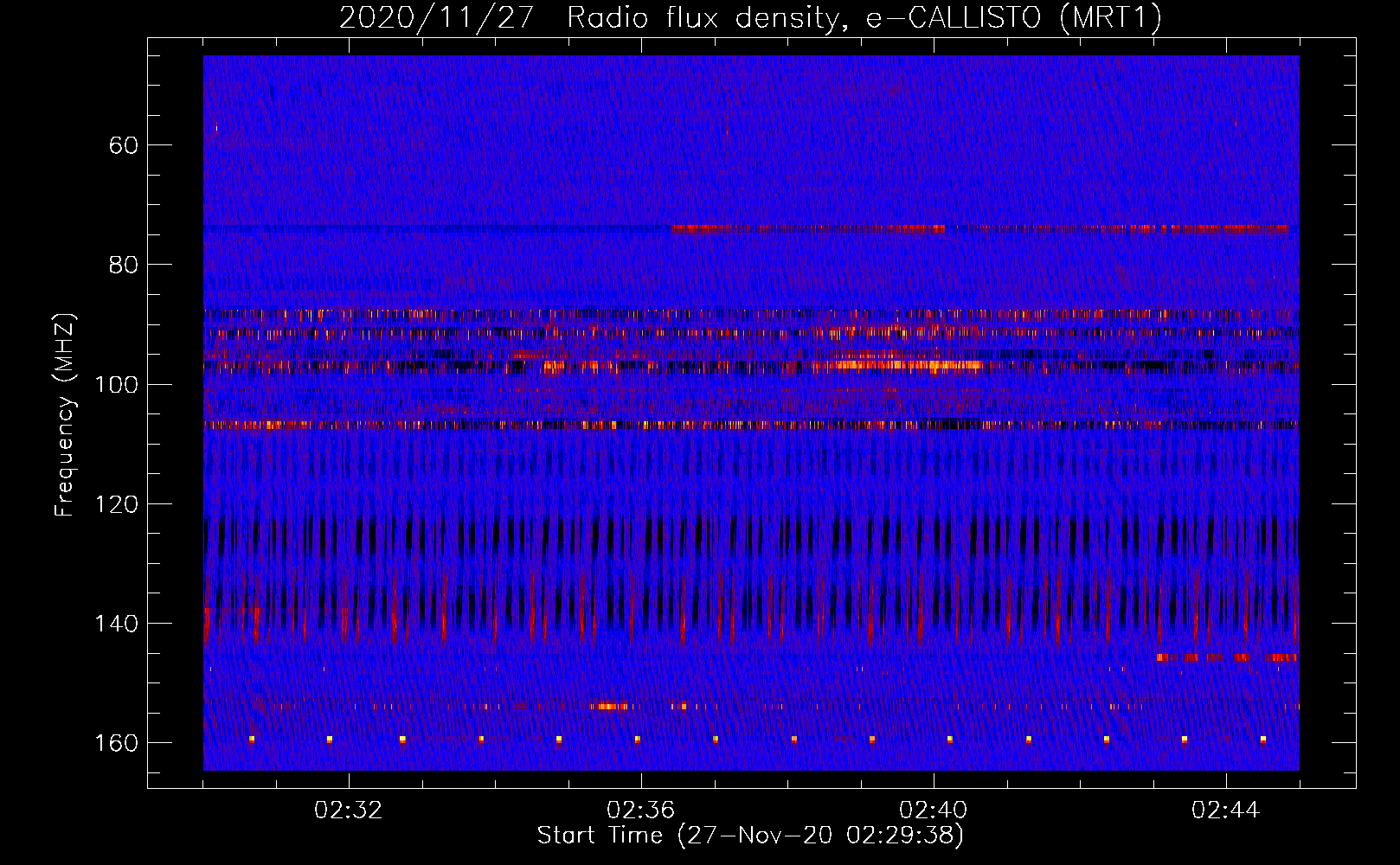Image resolution: width=1400 pixels, height=865 pixels.
Task: Click the 'Frequency (MHZ)' y-axis label
Action: 65,414
